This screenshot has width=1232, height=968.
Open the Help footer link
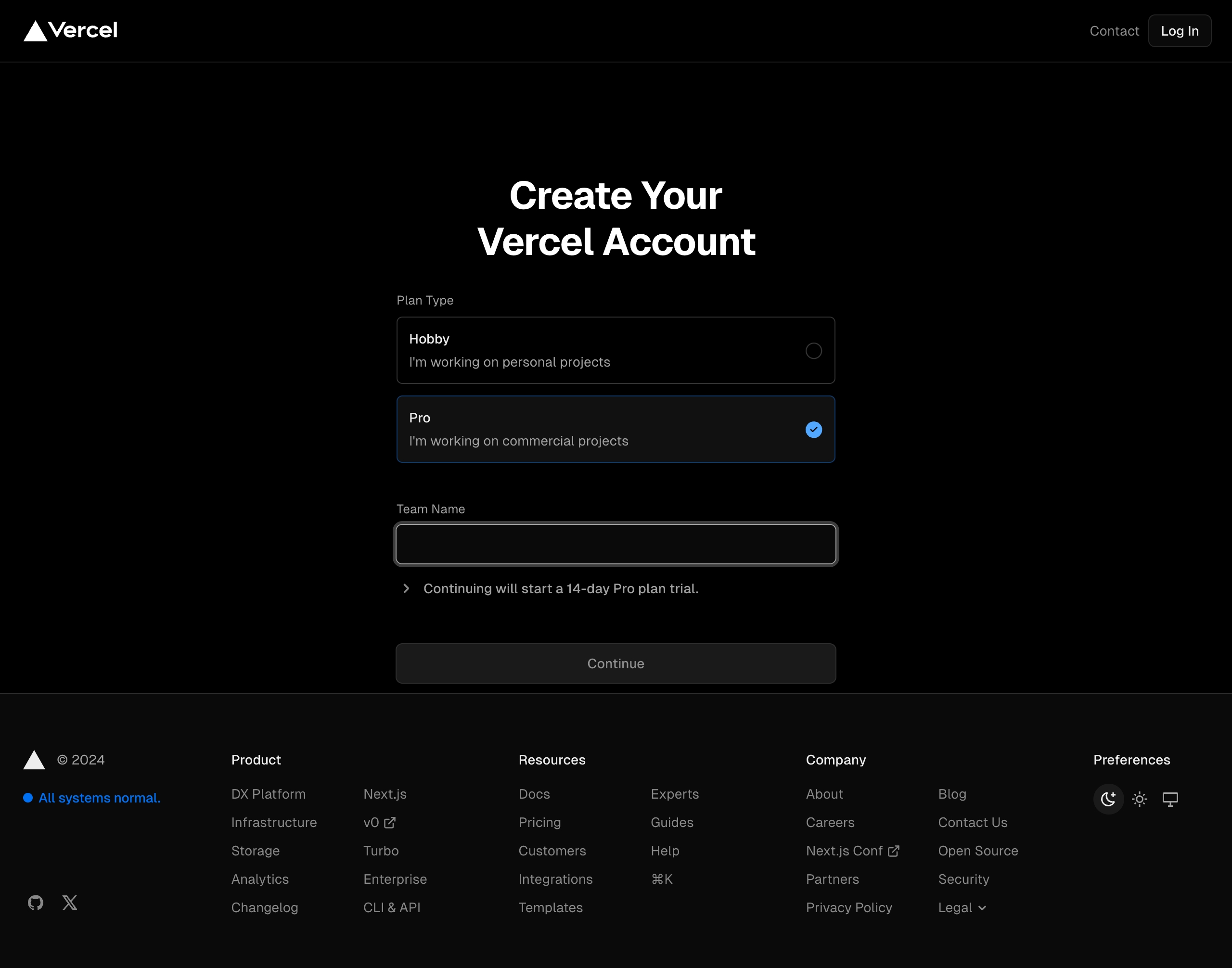tap(665, 851)
